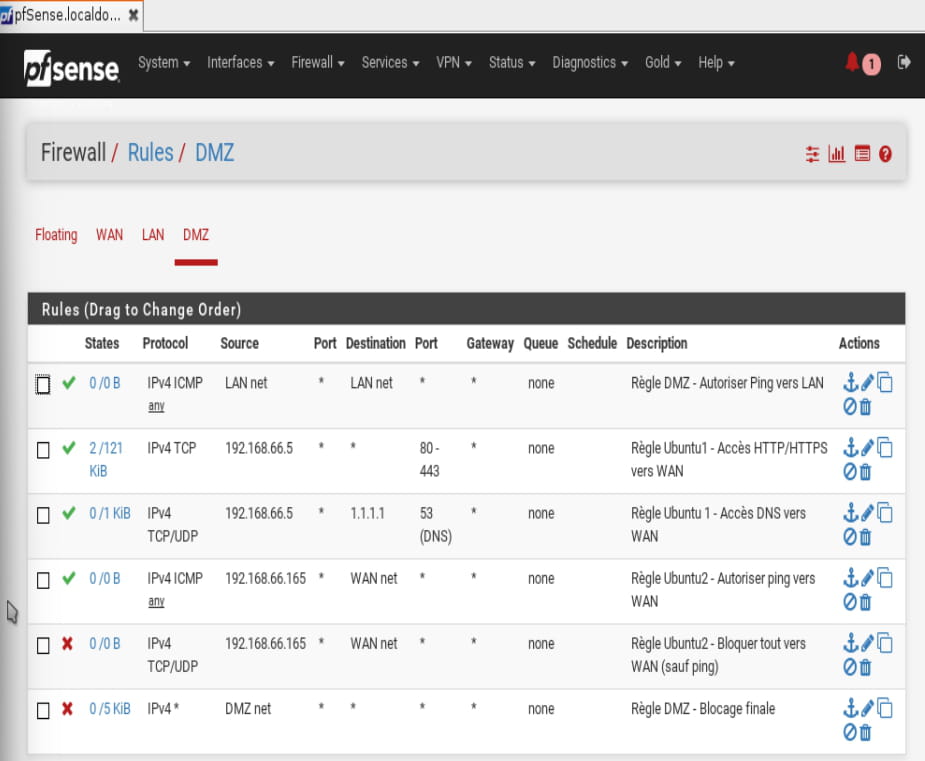Open the VPN dropdown menu
The width and height of the screenshot is (925, 761).
pos(453,62)
